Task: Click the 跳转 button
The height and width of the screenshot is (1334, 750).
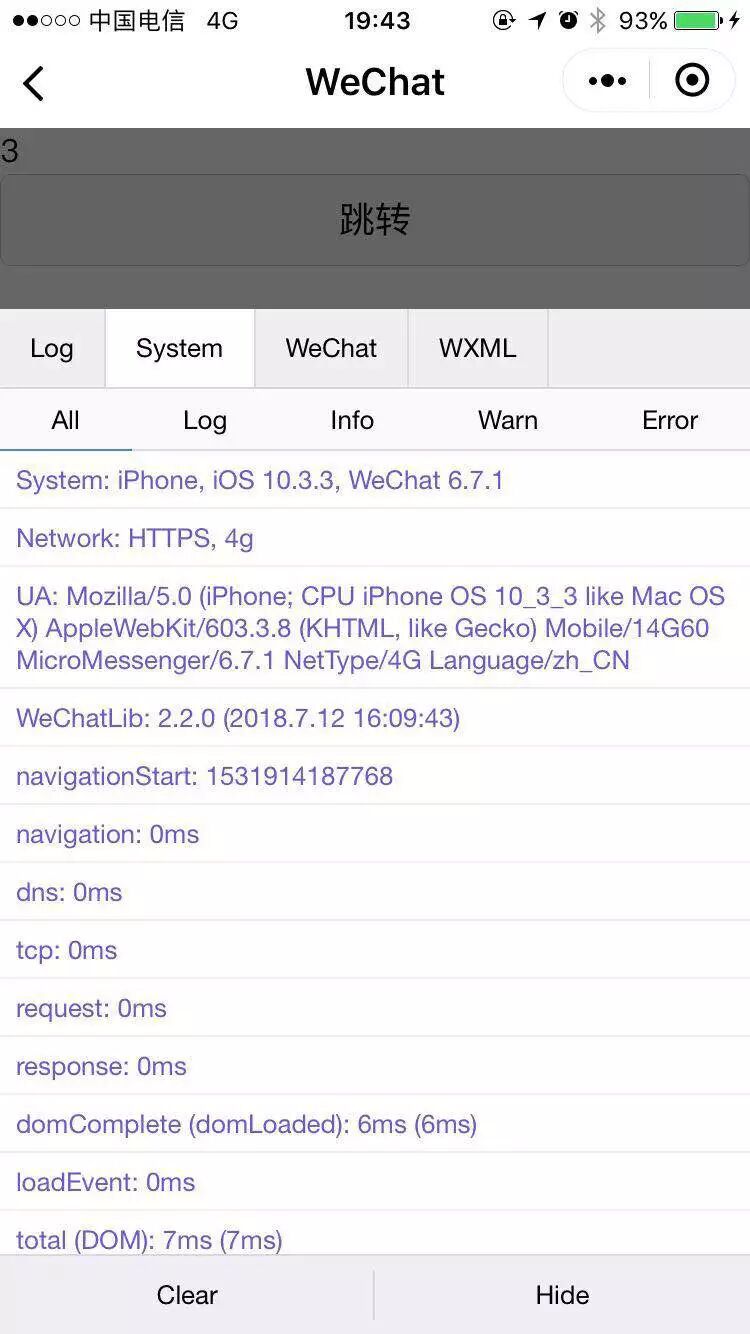Action: [x=375, y=220]
